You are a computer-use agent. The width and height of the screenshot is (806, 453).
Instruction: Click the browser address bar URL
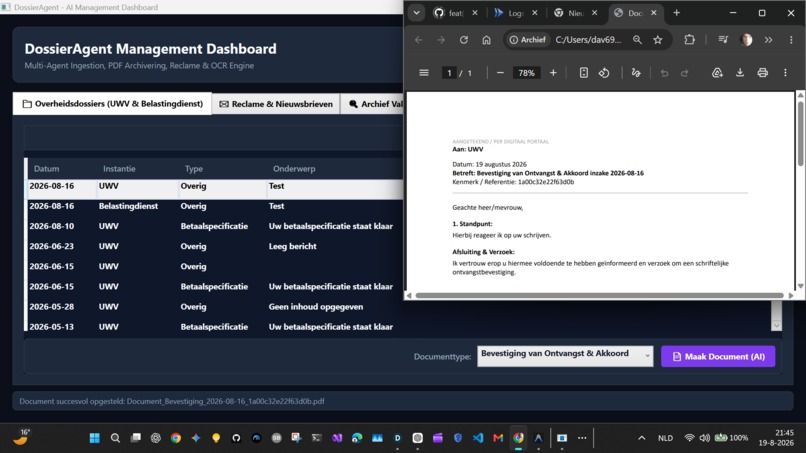click(588, 40)
